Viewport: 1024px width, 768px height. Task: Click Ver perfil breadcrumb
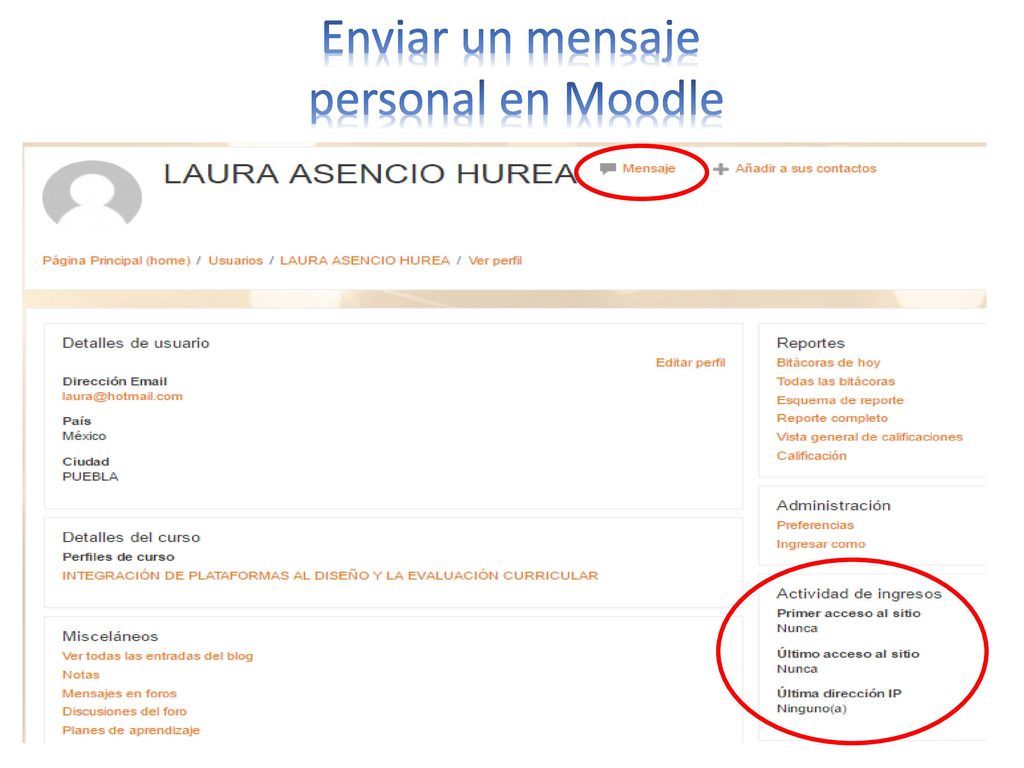pyautogui.click(x=495, y=261)
